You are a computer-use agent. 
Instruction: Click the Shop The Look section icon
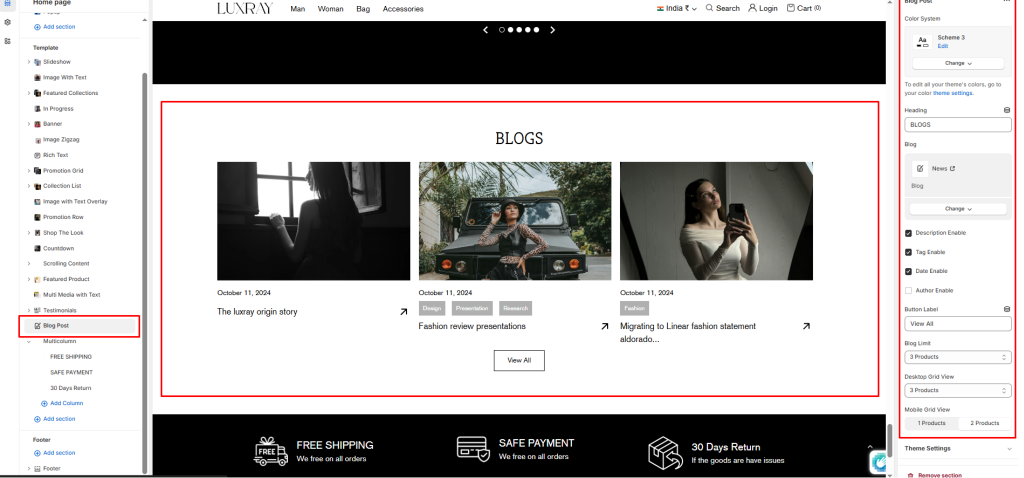pos(37,233)
